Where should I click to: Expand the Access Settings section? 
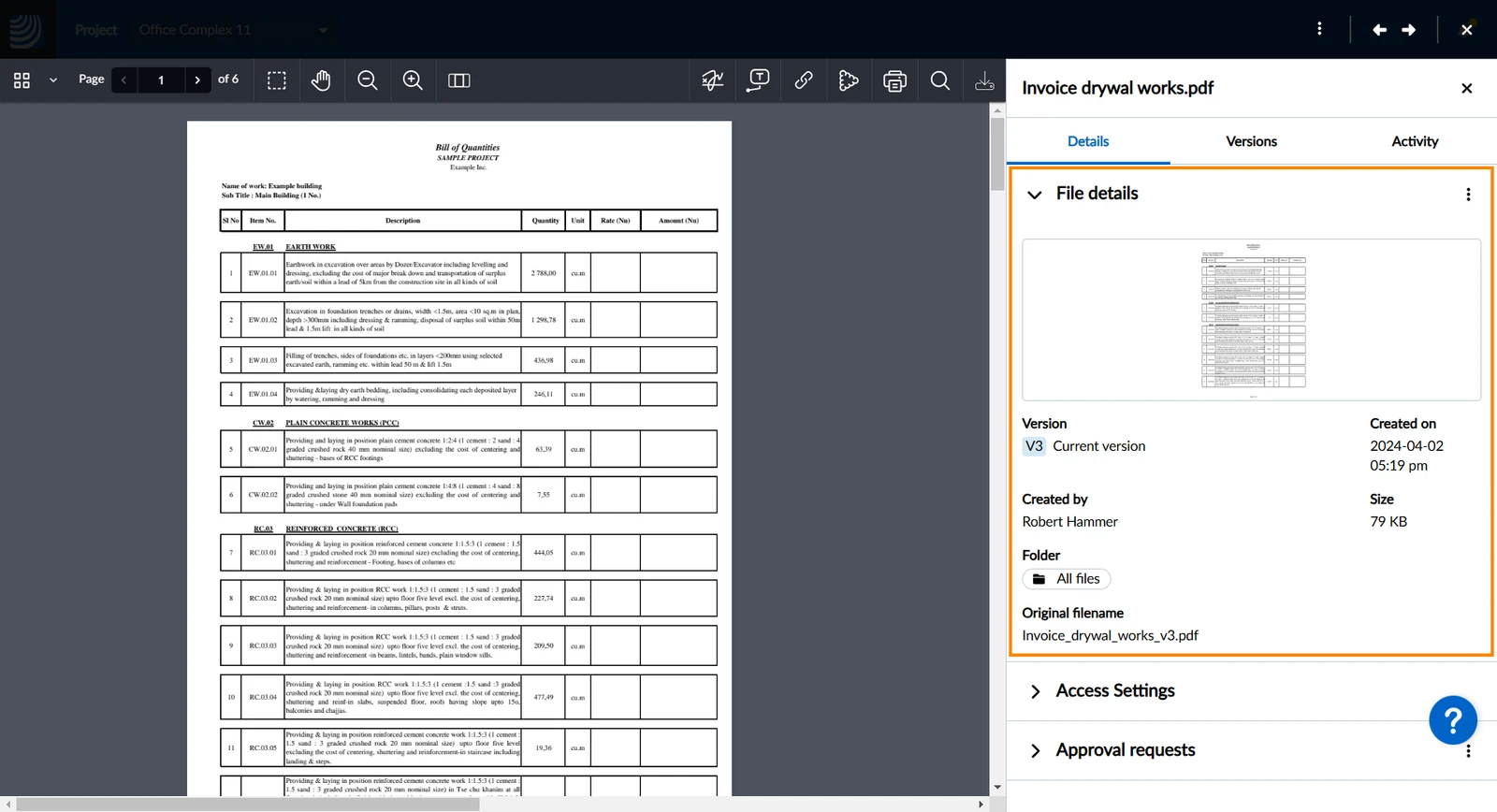click(1035, 691)
